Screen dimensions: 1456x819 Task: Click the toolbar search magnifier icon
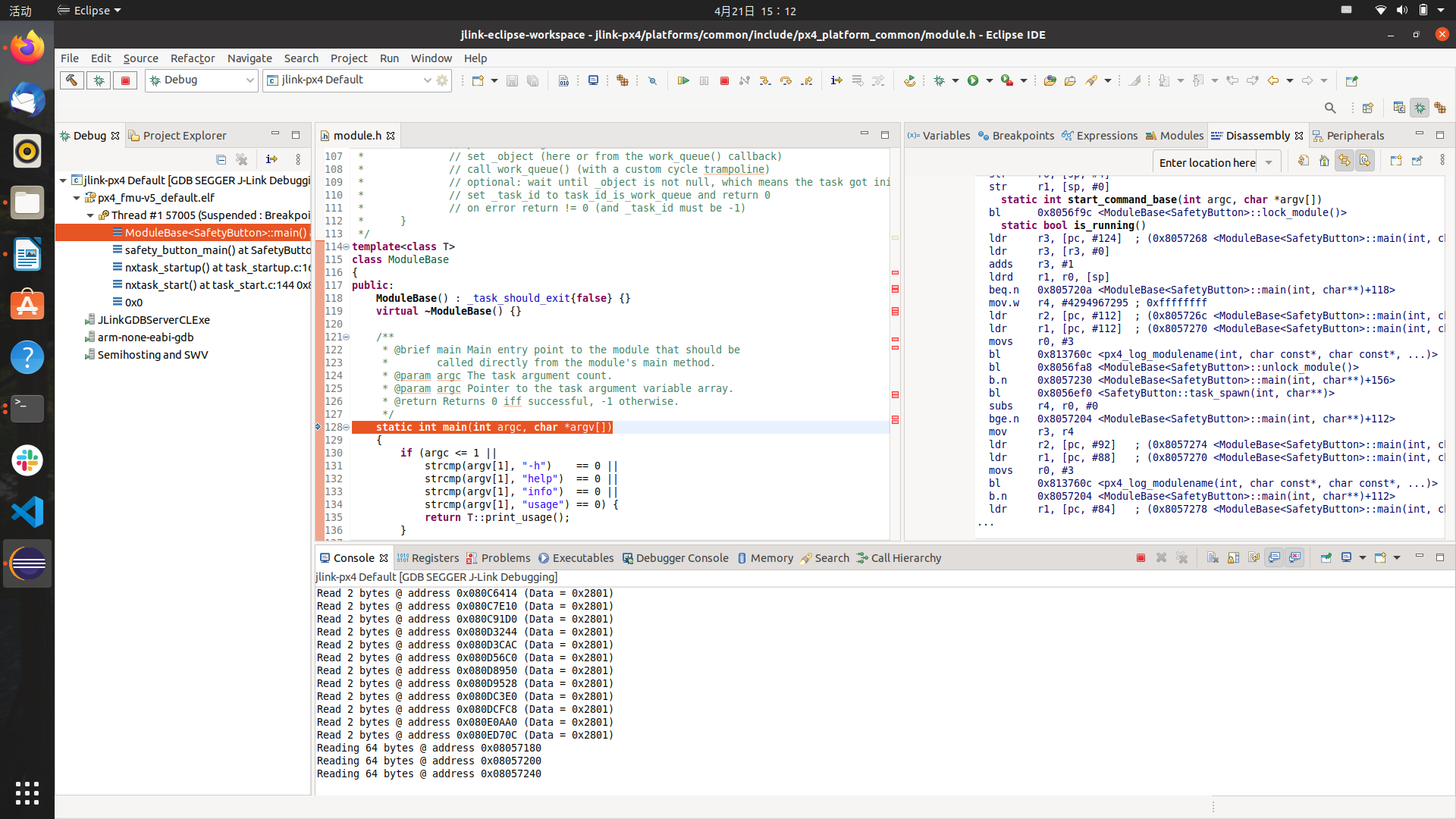tap(1330, 108)
